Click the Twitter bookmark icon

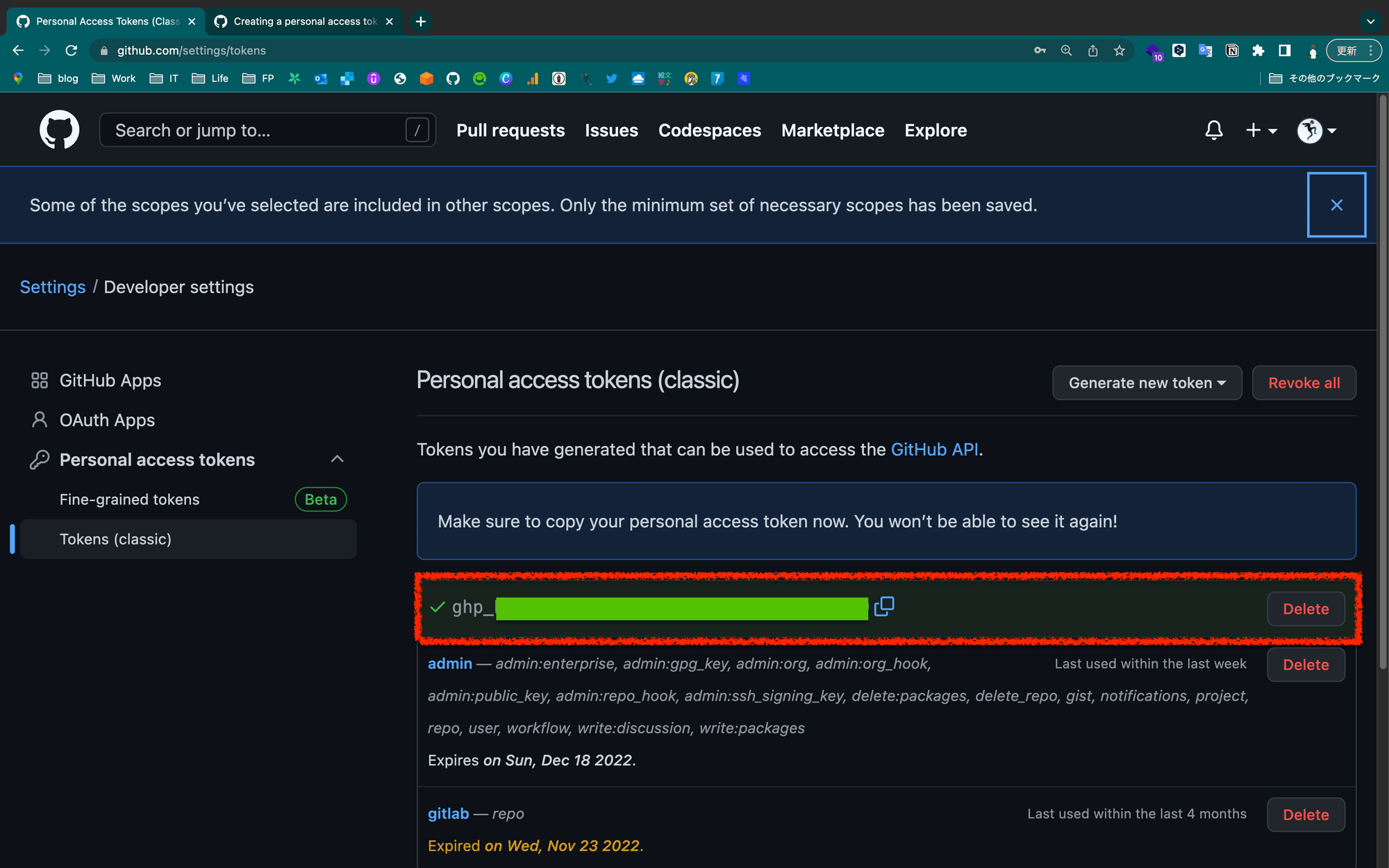tap(611, 78)
